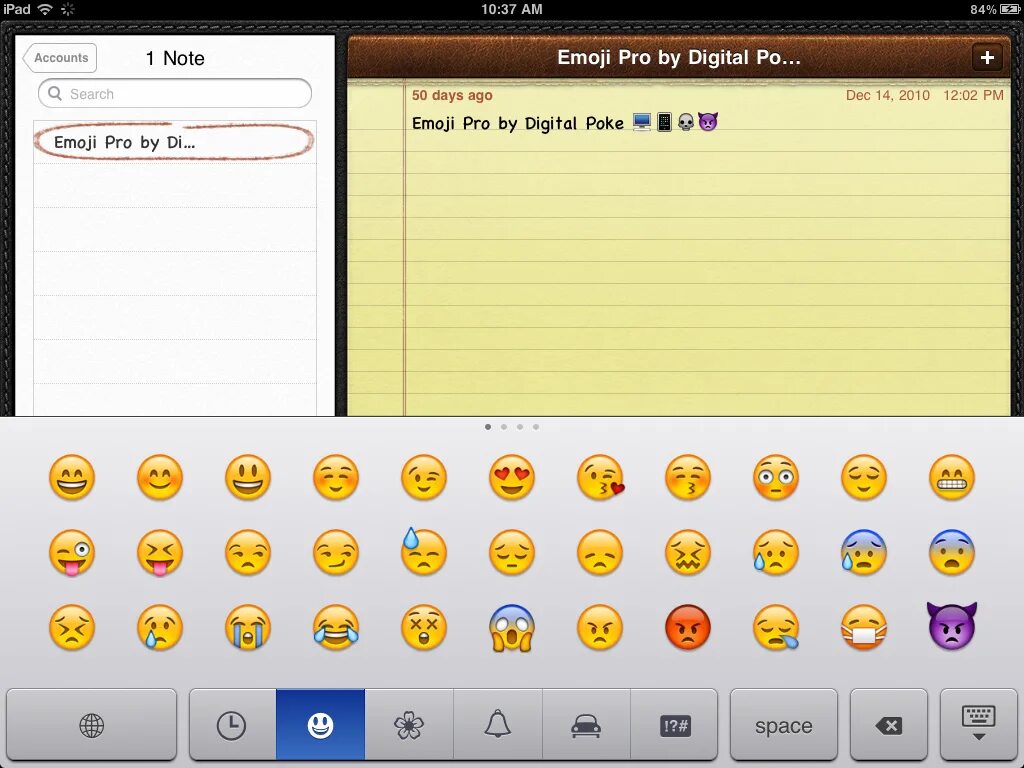Choose the squinting tongue-out emoji
This screenshot has width=1024, height=768.
(x=160, y=552)
